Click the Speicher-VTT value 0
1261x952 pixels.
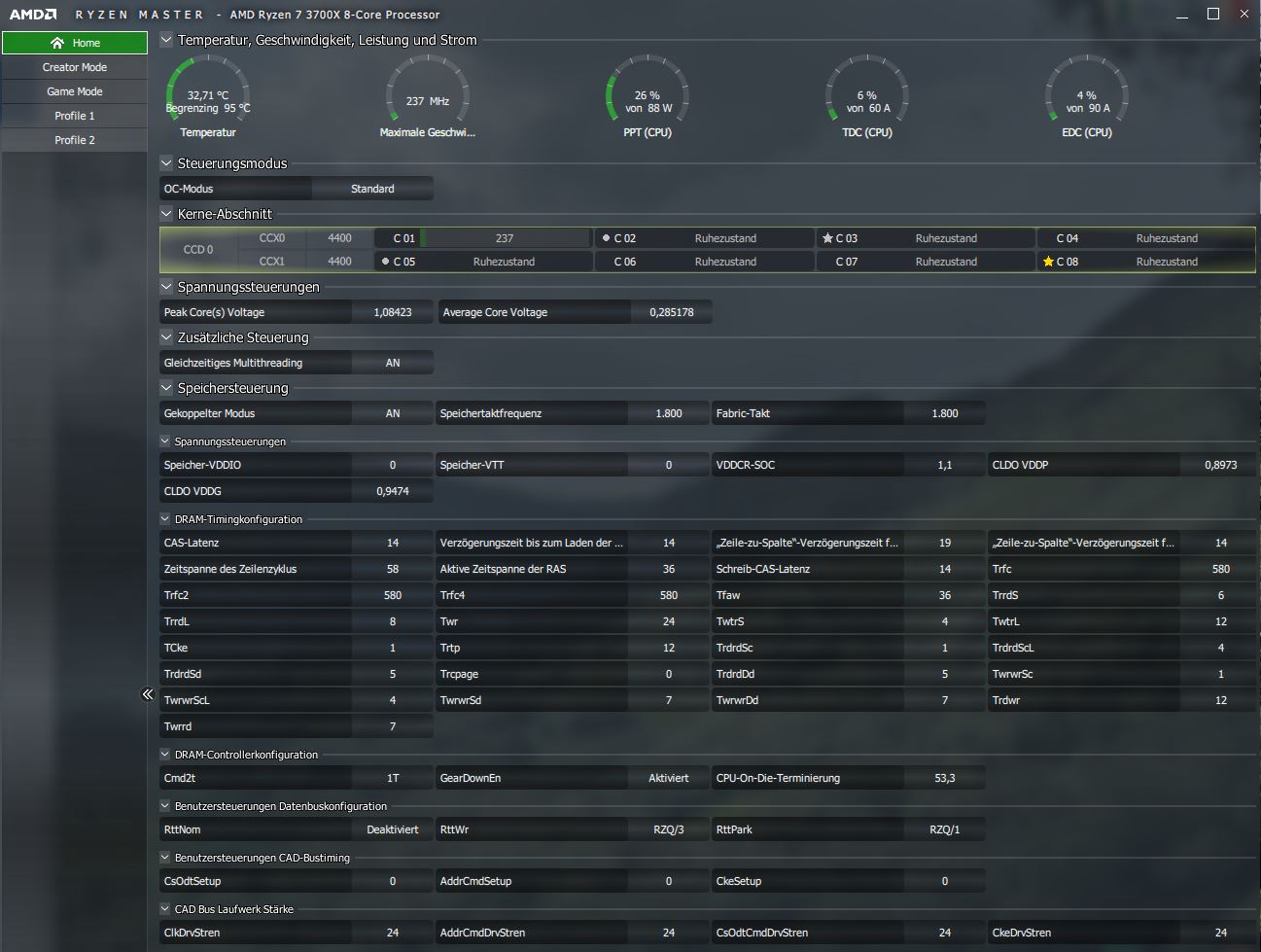click(669, 465)
